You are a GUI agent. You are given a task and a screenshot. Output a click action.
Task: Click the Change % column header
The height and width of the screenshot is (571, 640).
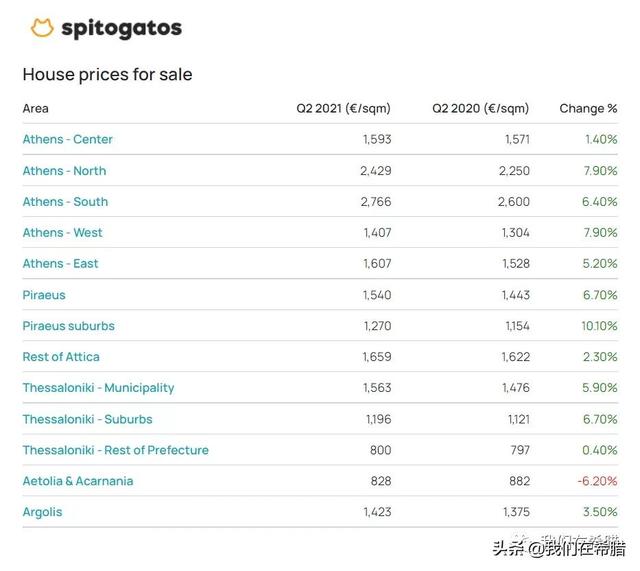588,109
